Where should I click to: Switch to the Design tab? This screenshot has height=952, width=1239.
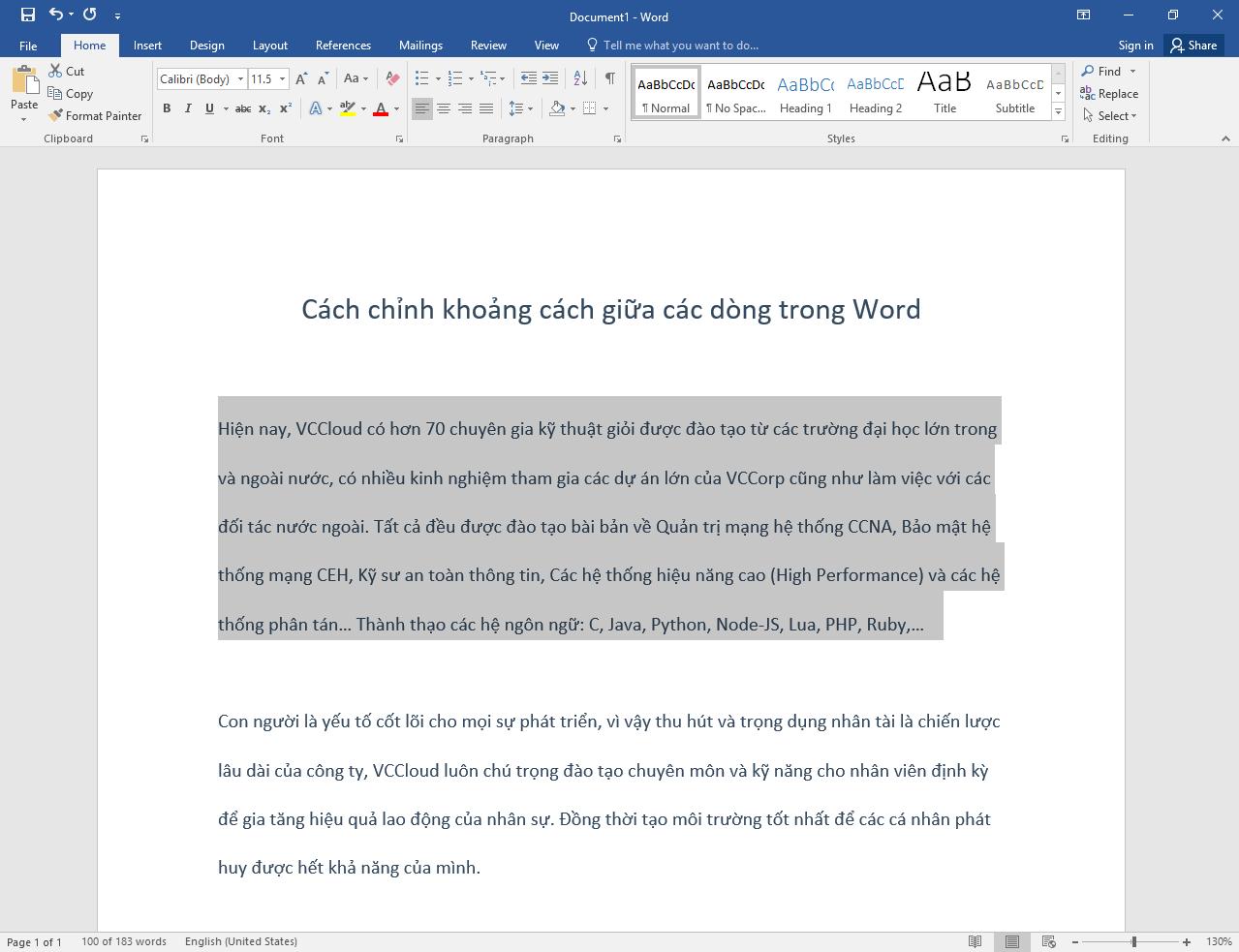[206, 46]
